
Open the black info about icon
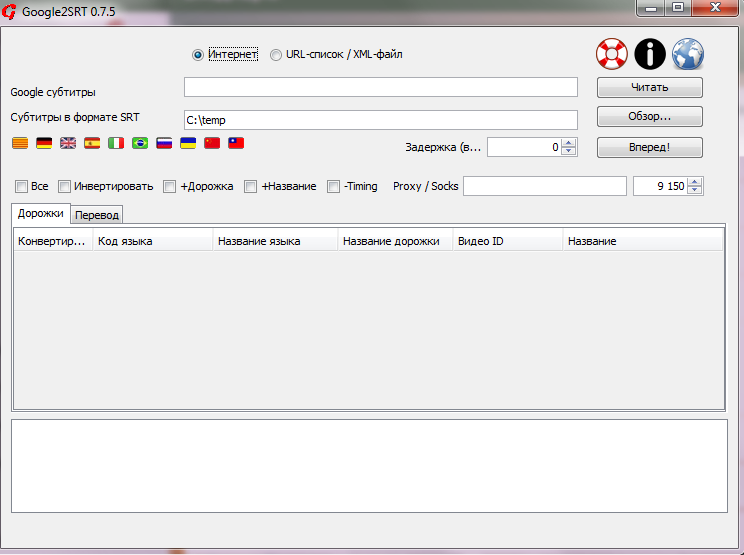pos(650,54)
